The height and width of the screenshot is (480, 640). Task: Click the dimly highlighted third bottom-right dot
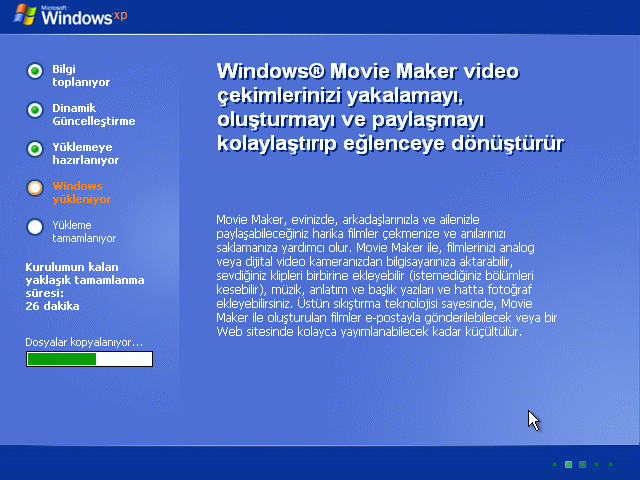click(x=582, y=465)
